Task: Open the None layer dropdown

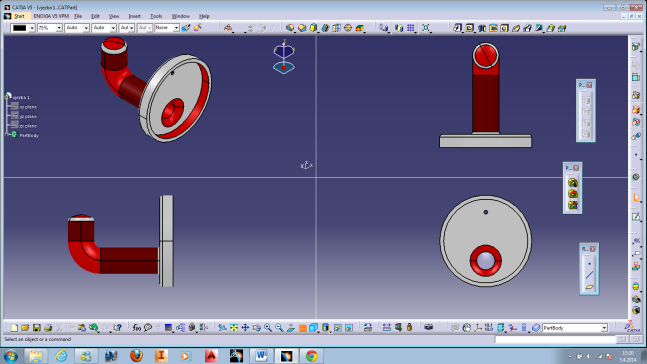Action: 176,28
